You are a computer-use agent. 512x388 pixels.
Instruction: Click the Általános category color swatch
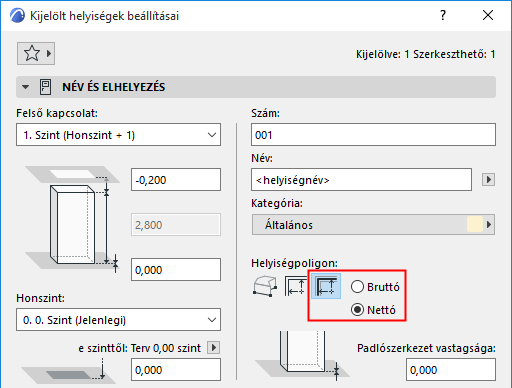pyautogui.click(x=475, y=224)
